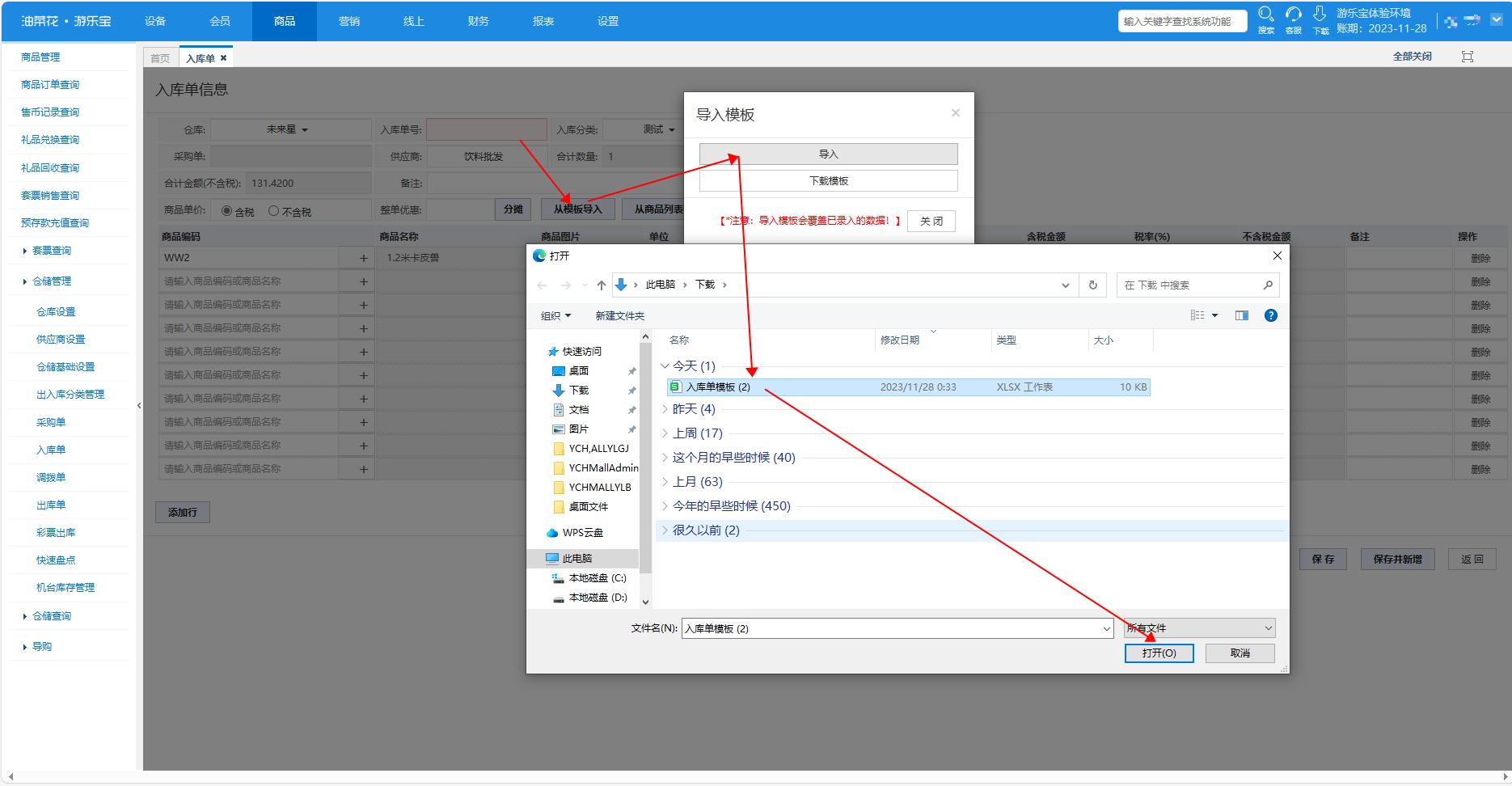Open the 设备 top menu
The height and width of the screenshot is (786, 1512).
point(155,21)
